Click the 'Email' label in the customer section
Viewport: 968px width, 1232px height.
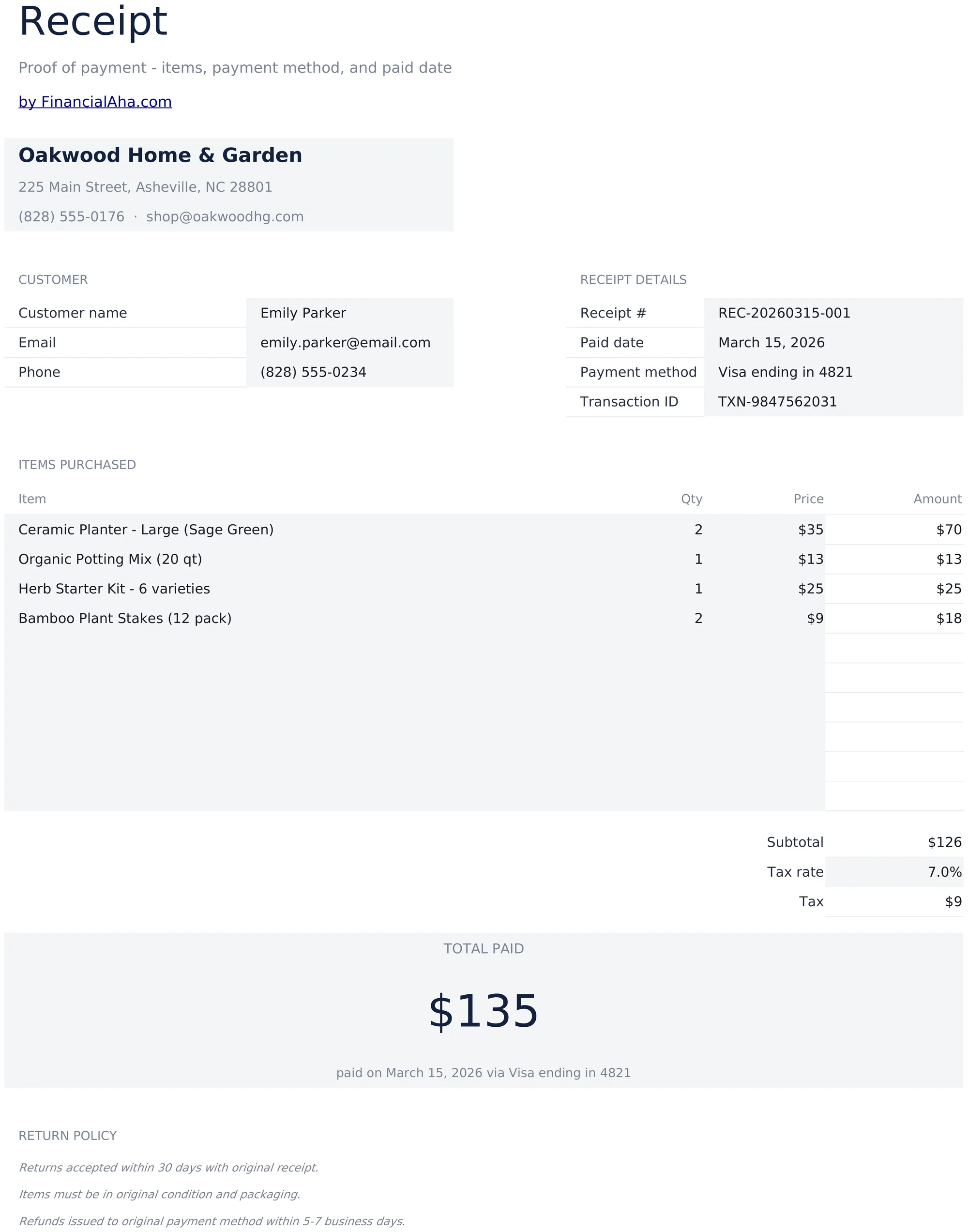point(37,342)
